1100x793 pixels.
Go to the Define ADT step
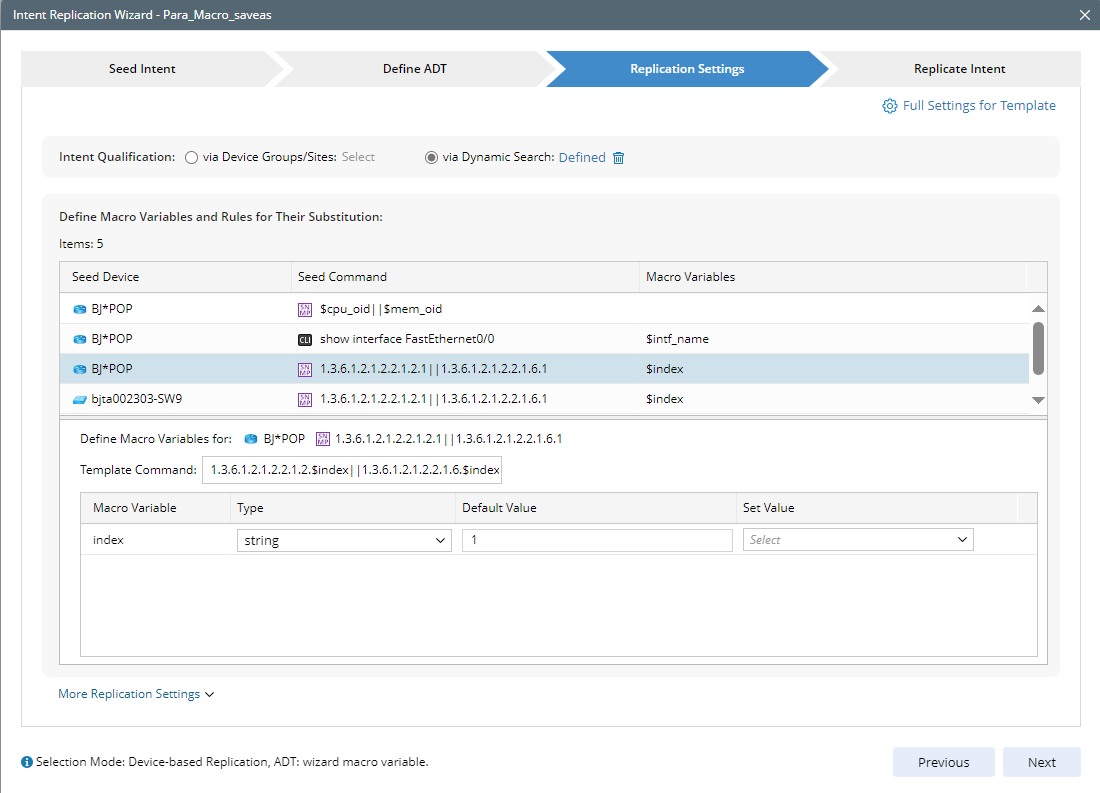(x=415, y=69)
